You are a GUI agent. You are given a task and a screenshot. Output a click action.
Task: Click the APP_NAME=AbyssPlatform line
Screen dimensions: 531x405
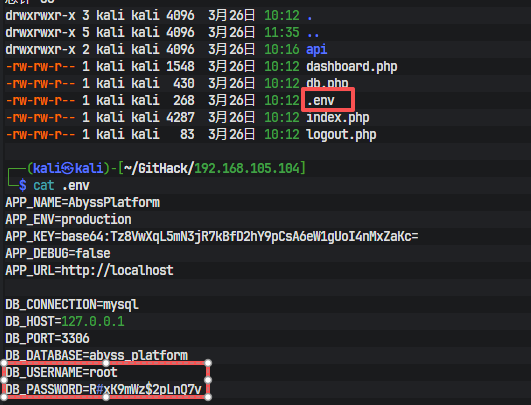click(x=82, y=202)
